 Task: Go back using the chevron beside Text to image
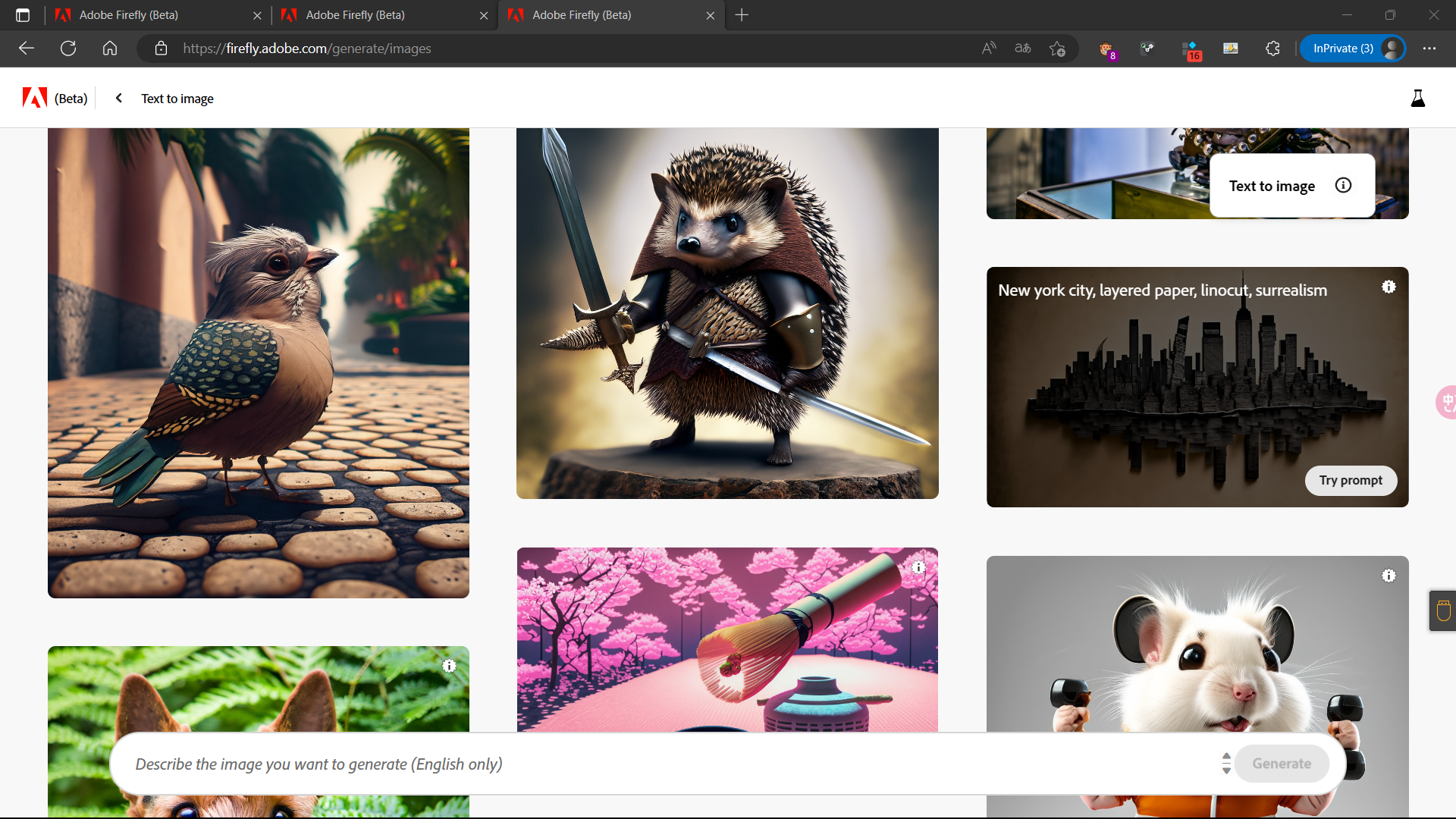point(119,98)
